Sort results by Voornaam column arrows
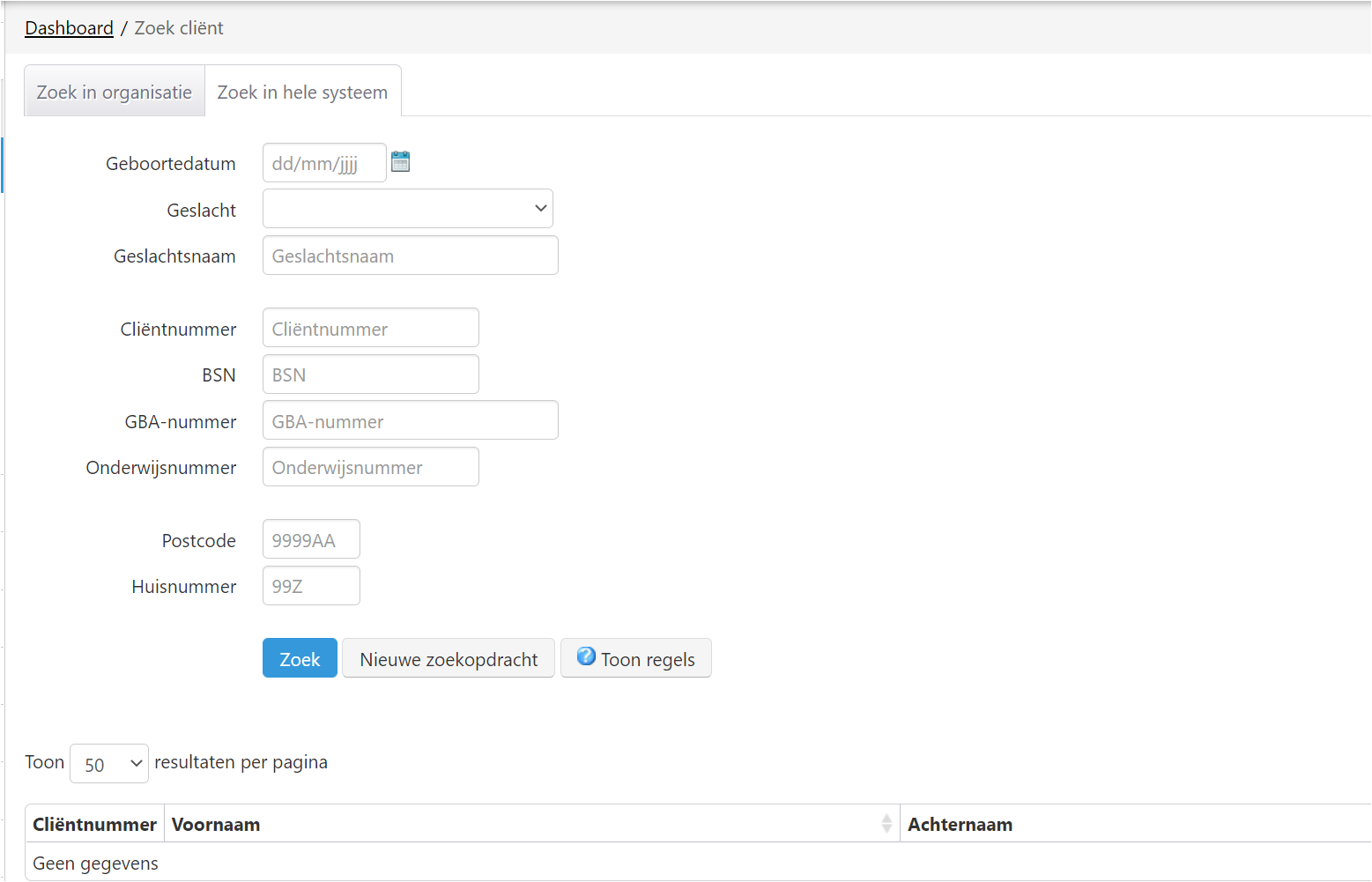This screenshot has width=1372, height=882. 886,824
